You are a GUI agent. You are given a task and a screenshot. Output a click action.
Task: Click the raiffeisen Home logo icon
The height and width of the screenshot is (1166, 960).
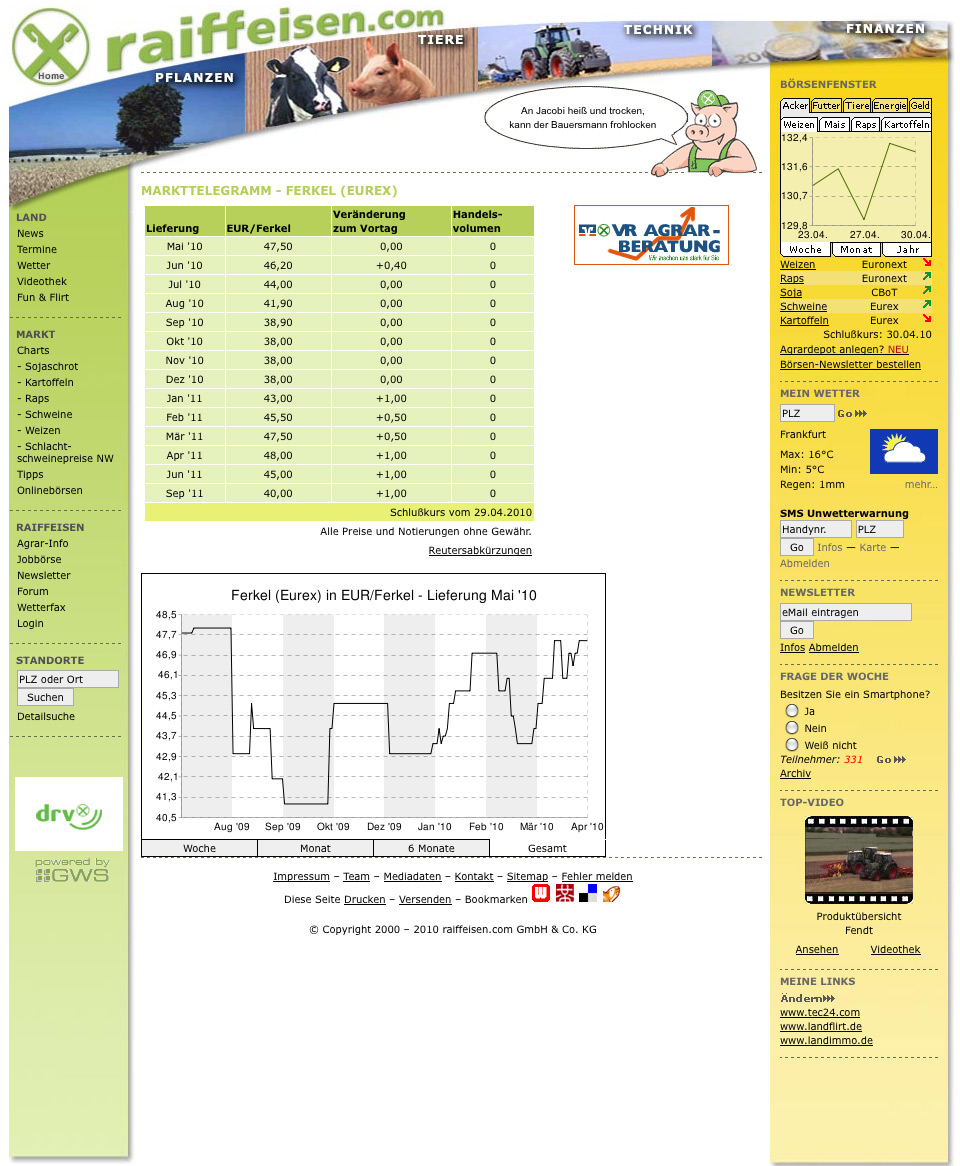coord(51,46)
